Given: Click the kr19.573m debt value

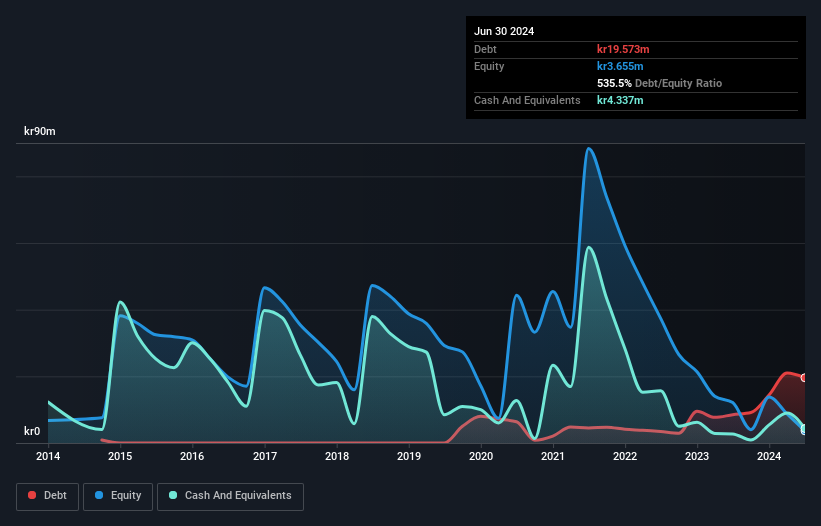Looking at the screenshot, I should pyautogui.click(x=623, y=49).
